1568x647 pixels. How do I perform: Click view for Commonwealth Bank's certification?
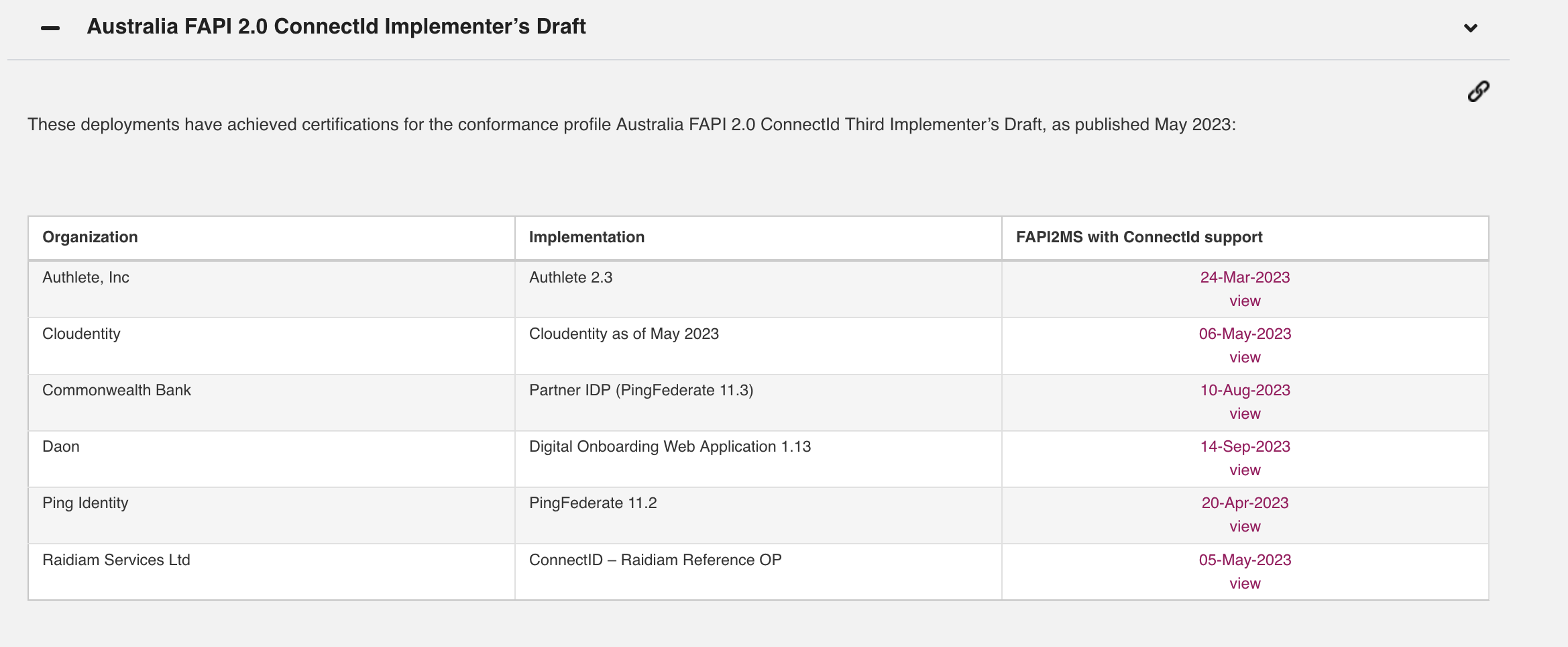(x=1245, y=413)
